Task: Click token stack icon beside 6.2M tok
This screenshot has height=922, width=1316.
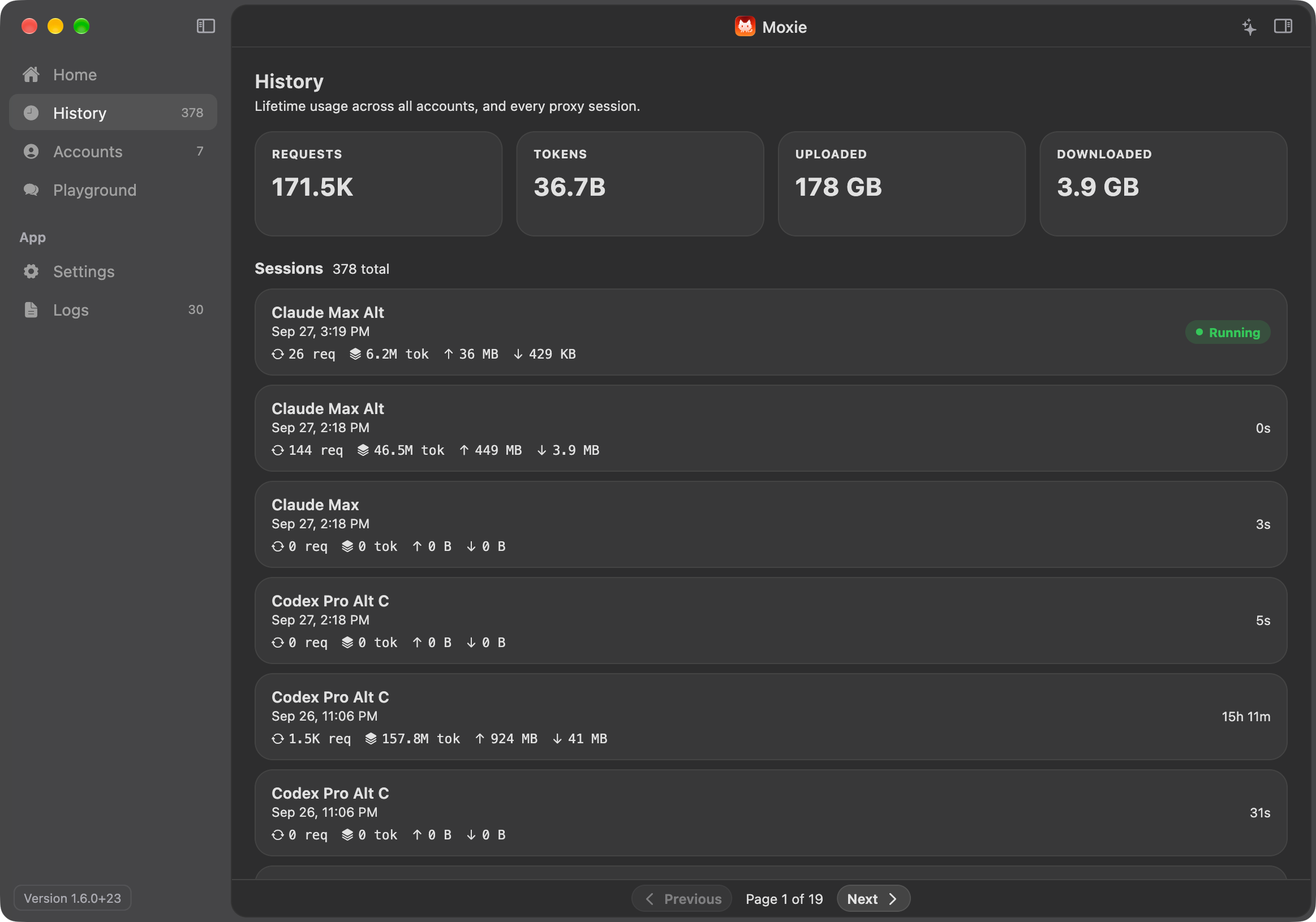Action: click(x=355, y=354)
